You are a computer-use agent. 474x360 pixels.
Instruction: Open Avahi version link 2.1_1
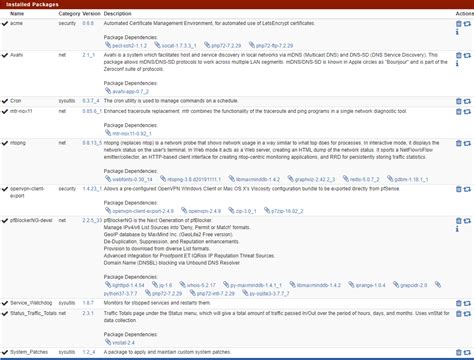89,55
